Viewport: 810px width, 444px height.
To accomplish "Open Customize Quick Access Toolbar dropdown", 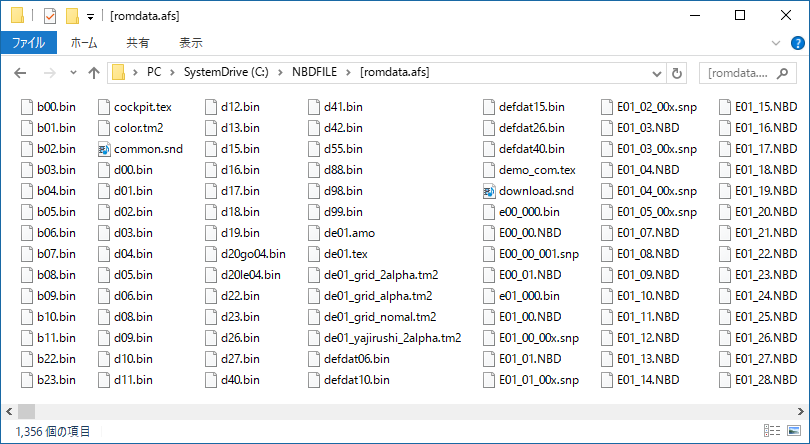I will click(90, 17).
